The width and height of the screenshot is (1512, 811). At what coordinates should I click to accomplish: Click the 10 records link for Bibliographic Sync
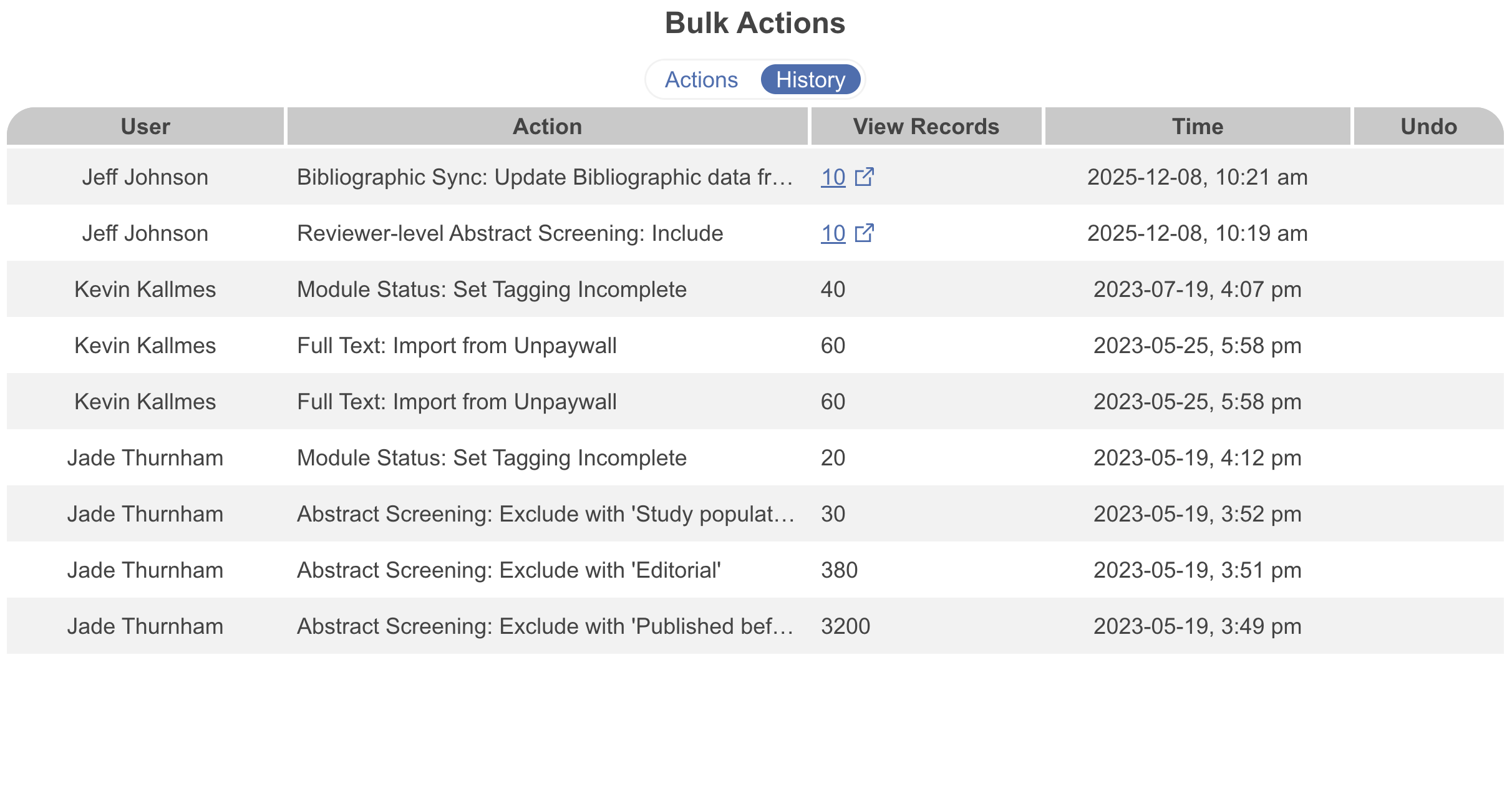(833, 177)
